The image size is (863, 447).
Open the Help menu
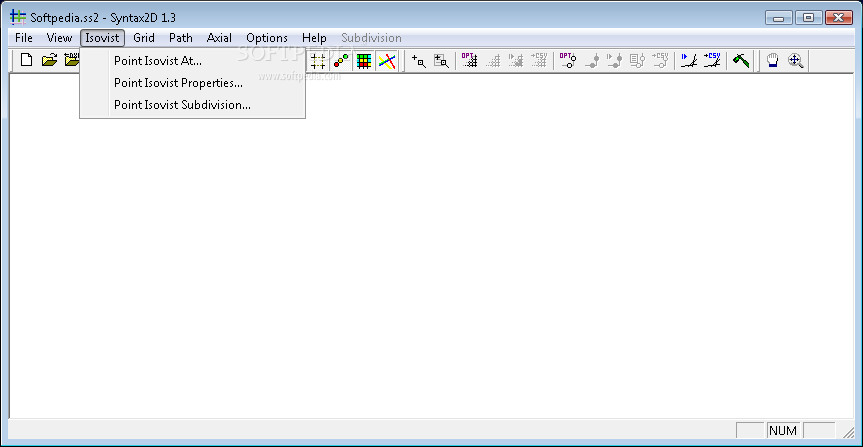[x=314, y=38]
